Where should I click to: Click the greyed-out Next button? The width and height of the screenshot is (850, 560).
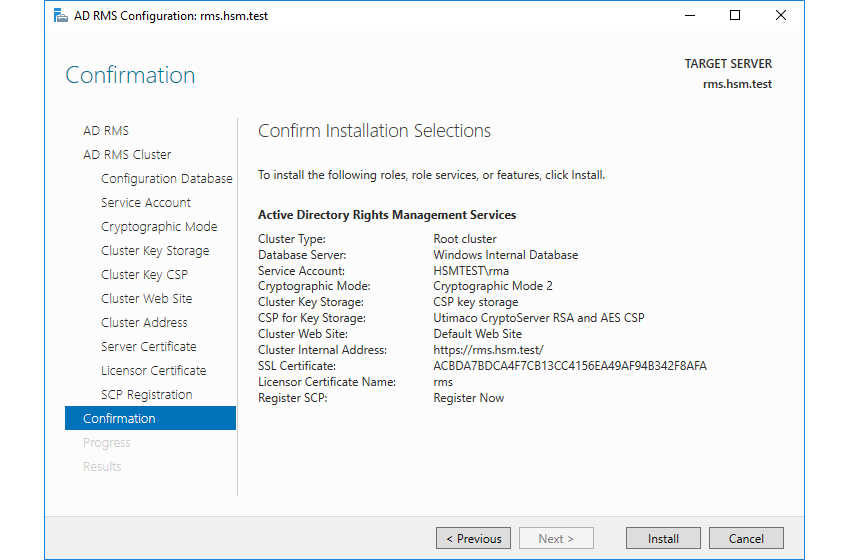coord(556,538)
